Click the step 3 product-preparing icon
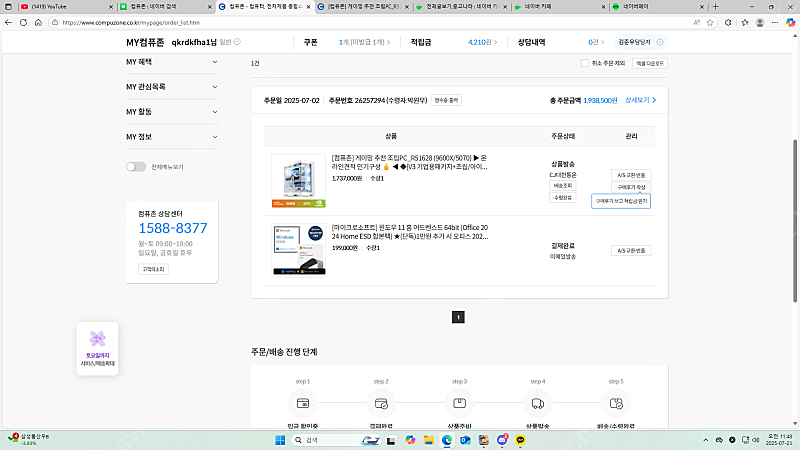Screen dimensions: 800x450 click(459, 404)
